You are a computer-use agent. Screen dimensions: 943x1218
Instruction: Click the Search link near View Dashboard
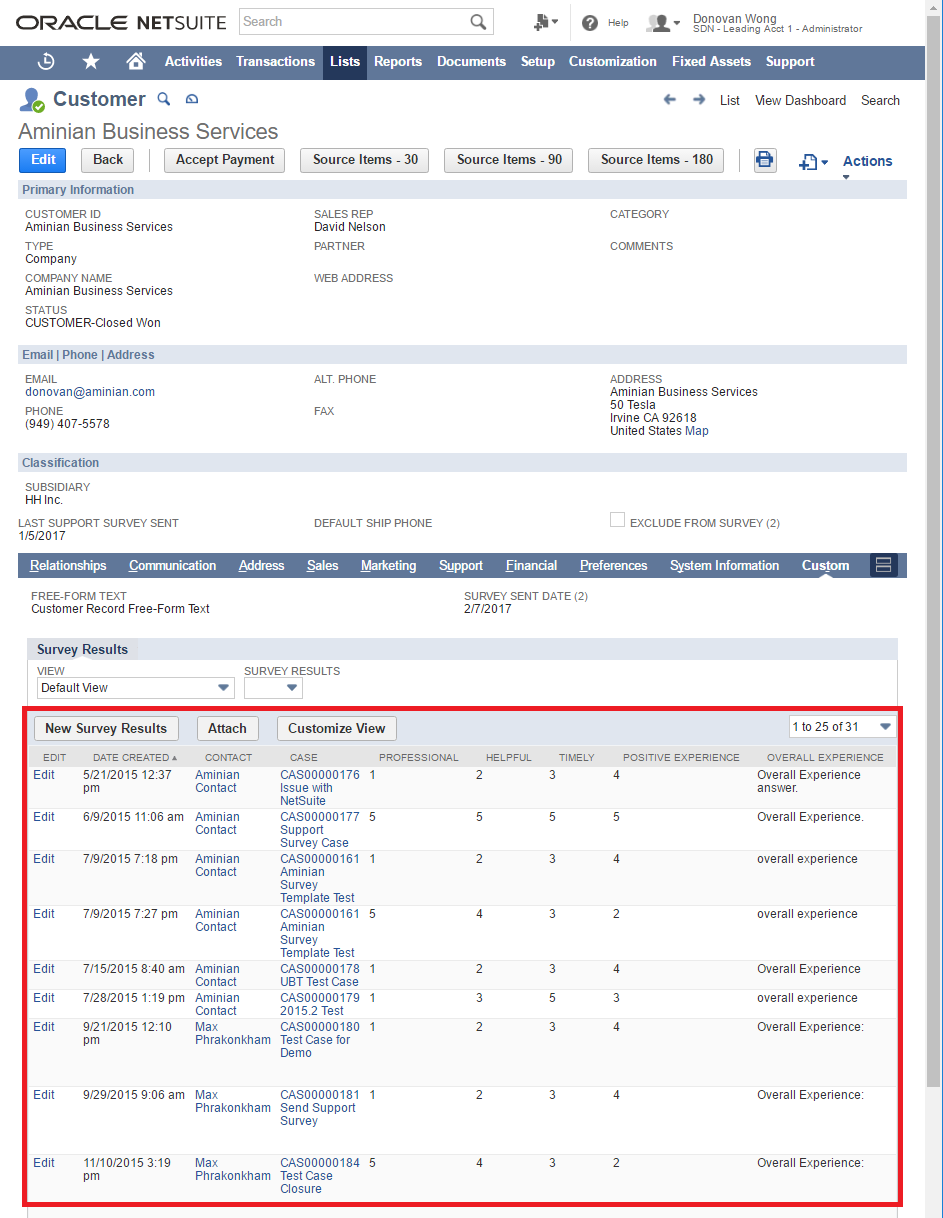coord(880,101)
